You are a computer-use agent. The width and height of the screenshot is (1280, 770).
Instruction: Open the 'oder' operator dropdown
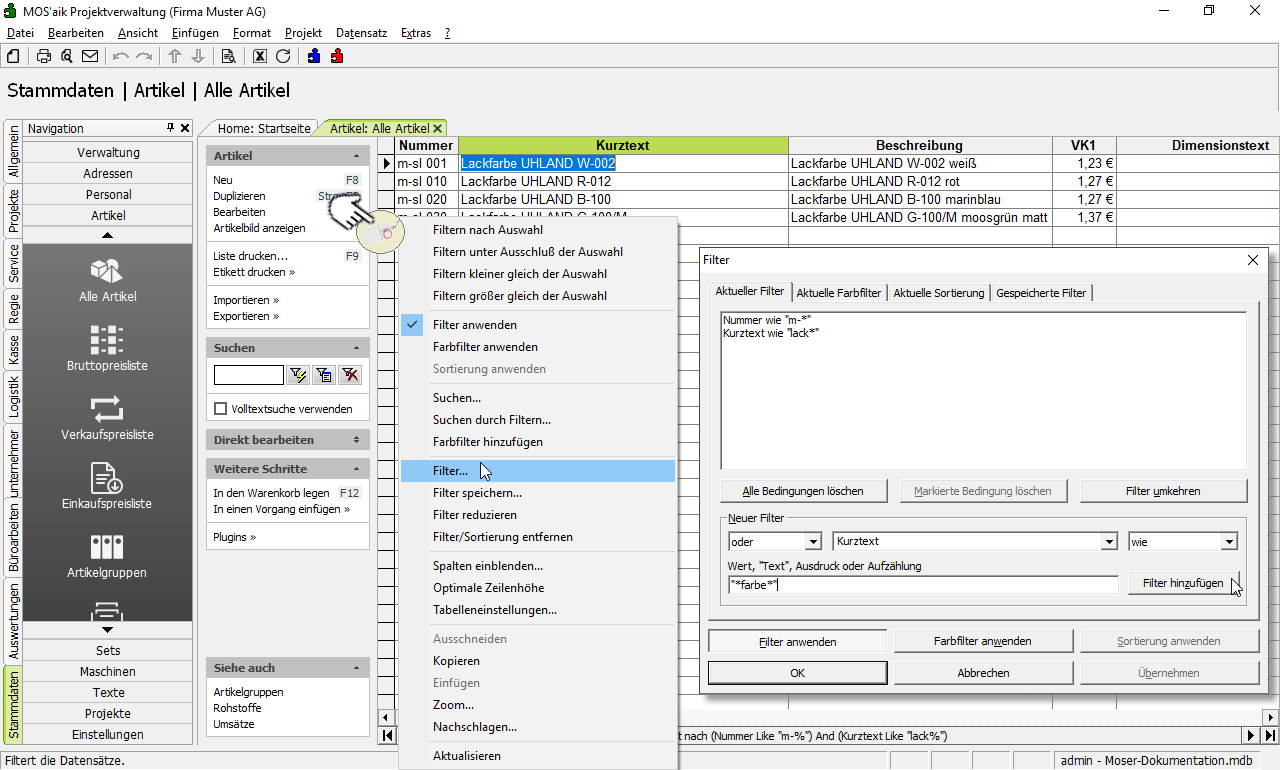coord(811,542)
